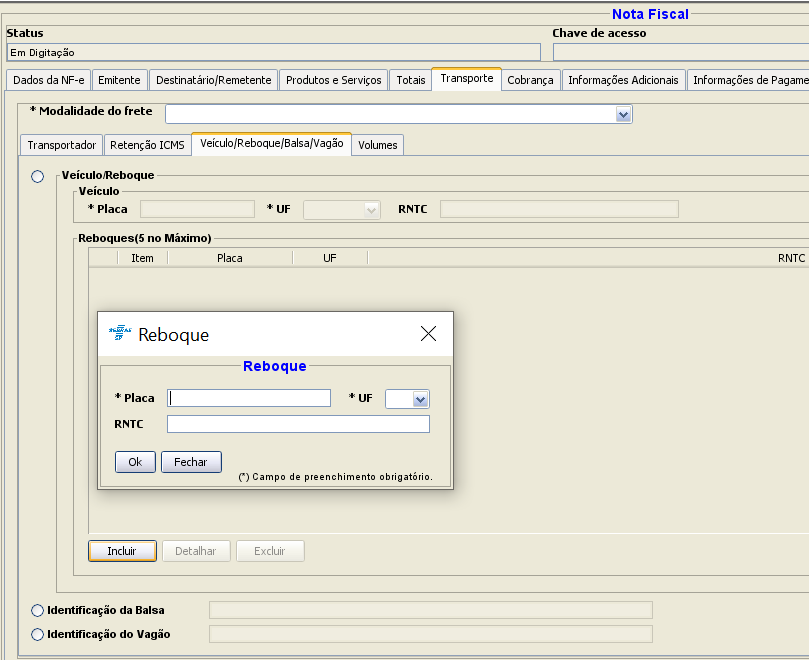Click the Reboque dialog logo icon

pyautogui.click(x=120, y=333)
